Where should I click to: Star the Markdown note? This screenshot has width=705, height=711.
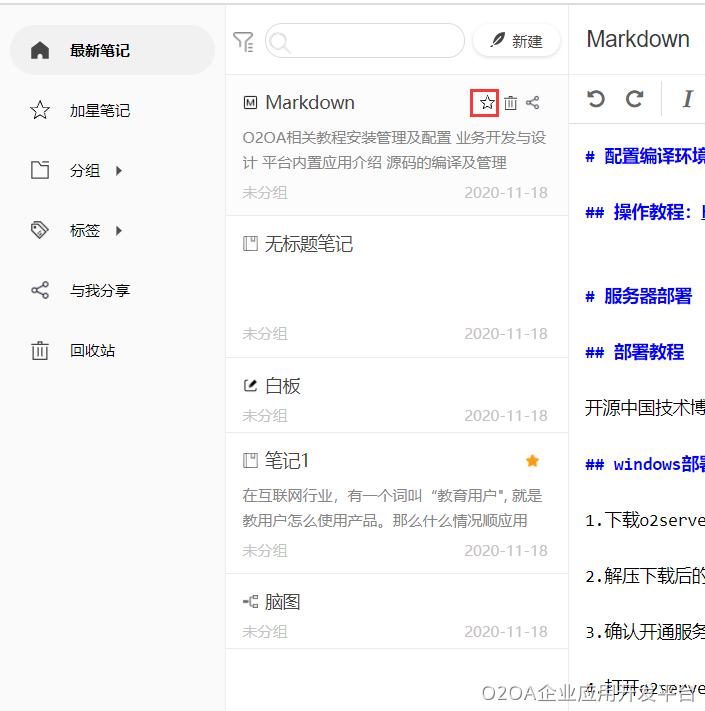486,102
